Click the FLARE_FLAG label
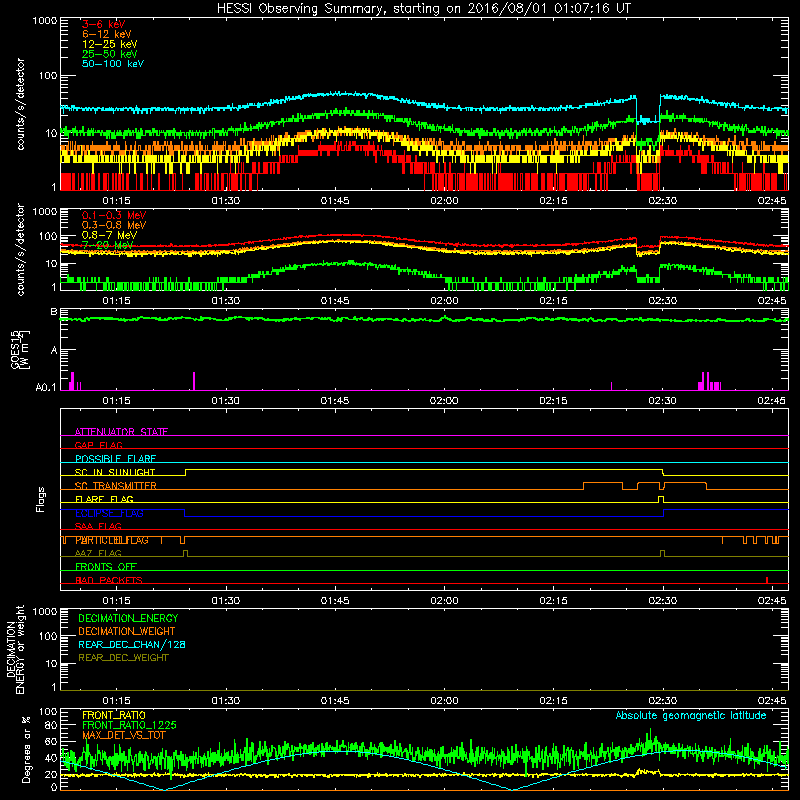Screen dimensions: 800x800 (x=104, y=499)
